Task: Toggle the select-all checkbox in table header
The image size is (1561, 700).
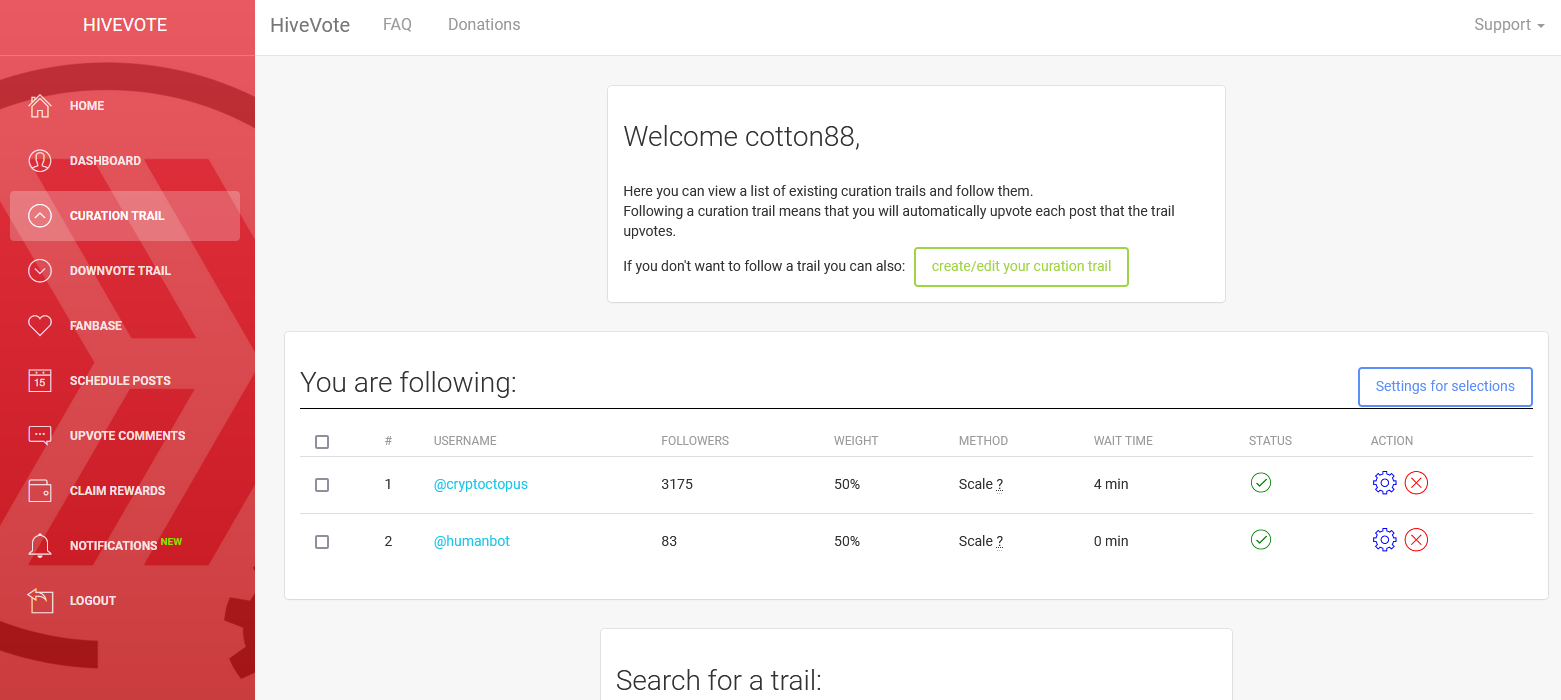Action: (322, 442)
